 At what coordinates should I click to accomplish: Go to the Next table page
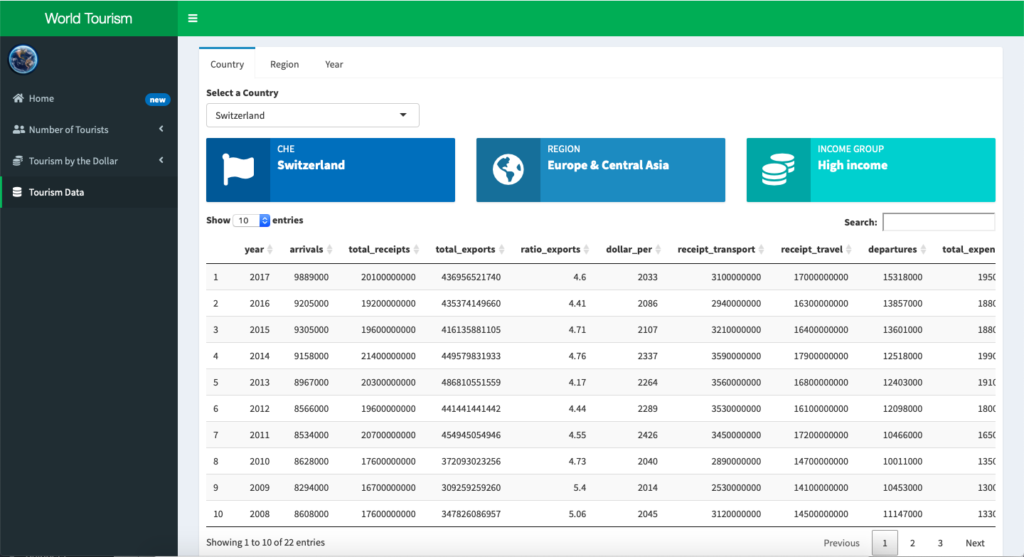click(974, 543)
